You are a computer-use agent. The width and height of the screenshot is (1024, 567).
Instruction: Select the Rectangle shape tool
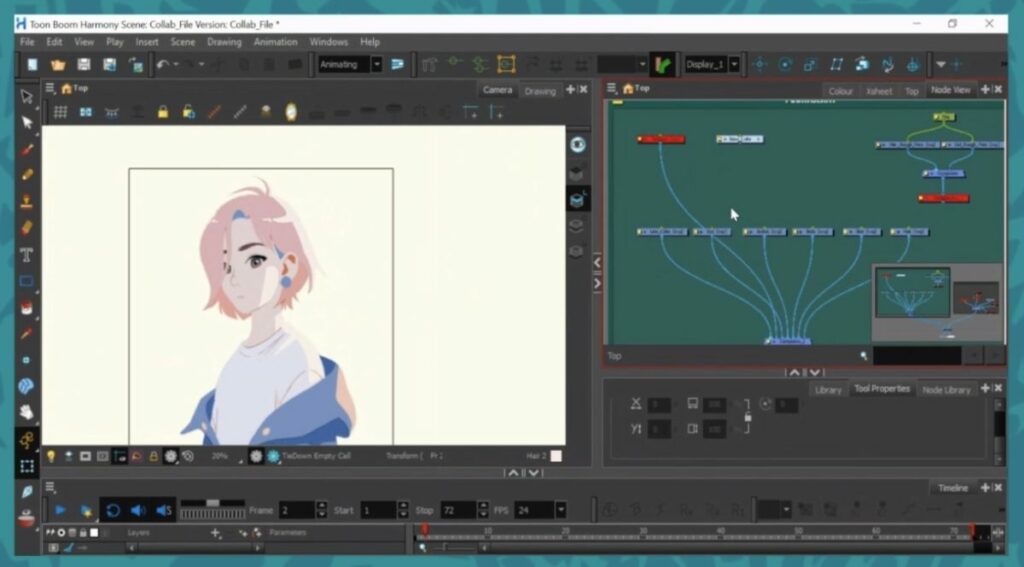tap(27, 281)
